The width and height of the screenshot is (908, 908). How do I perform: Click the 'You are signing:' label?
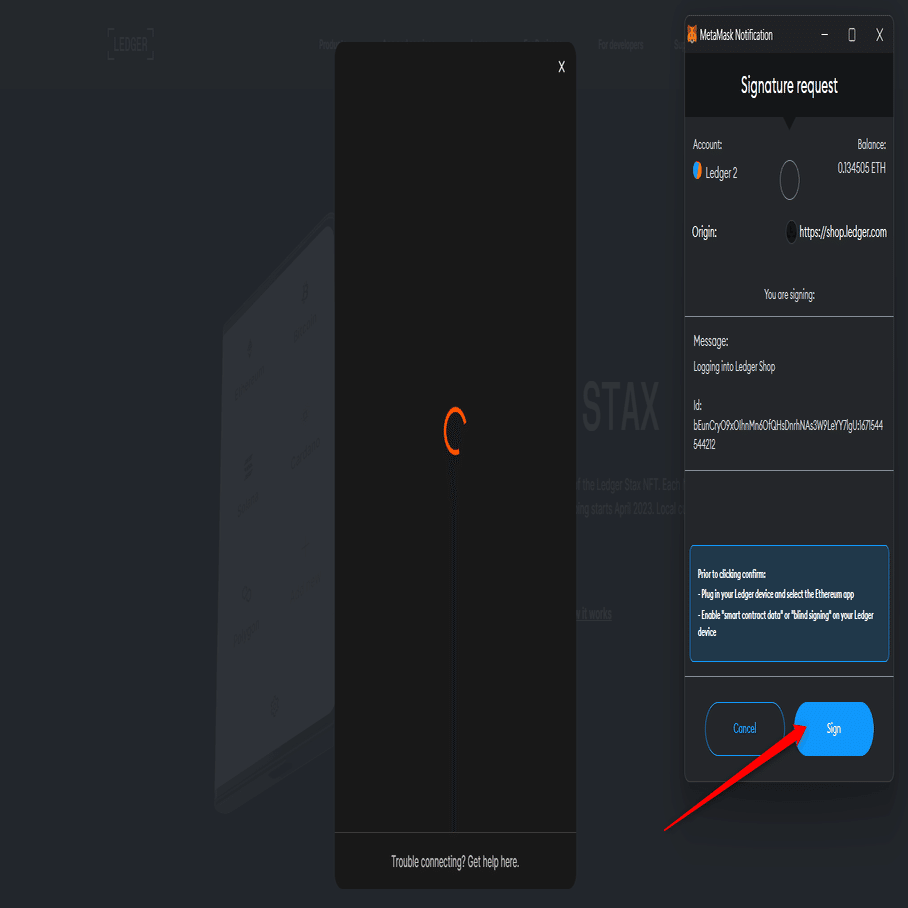pyautogui.click(x=789, y=295)
